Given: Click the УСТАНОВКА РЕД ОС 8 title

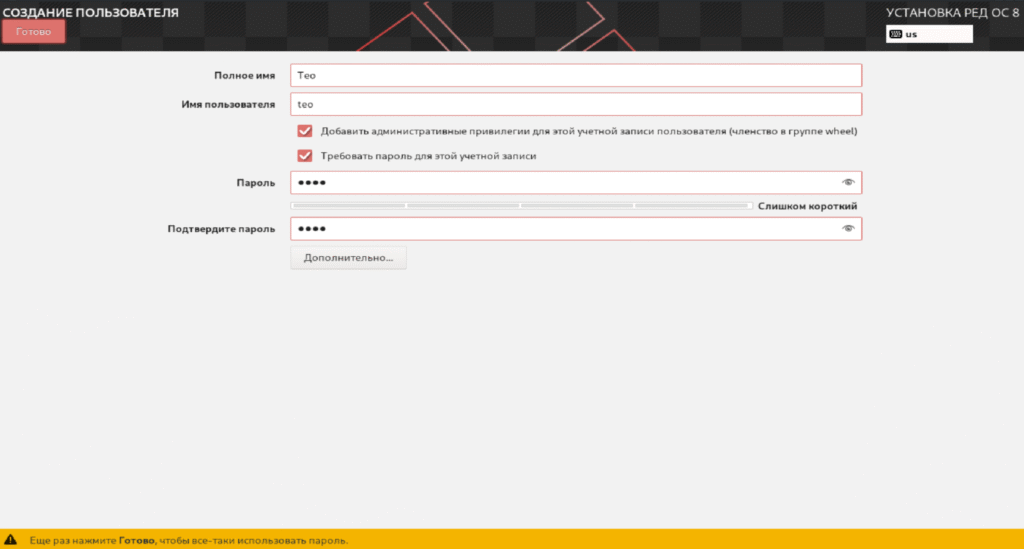Looking at the screenshot, I should (x=952, y=12).
